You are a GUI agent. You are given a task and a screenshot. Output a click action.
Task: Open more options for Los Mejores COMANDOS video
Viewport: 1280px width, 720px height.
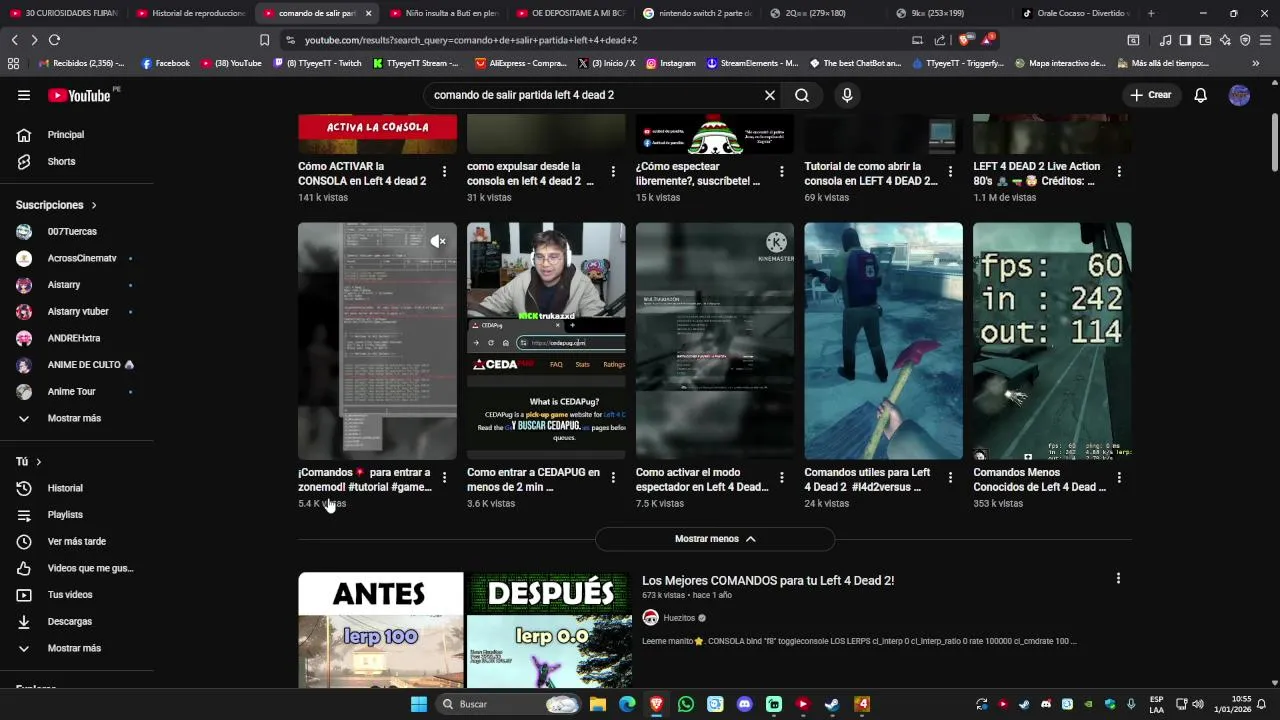(1118, 578)
